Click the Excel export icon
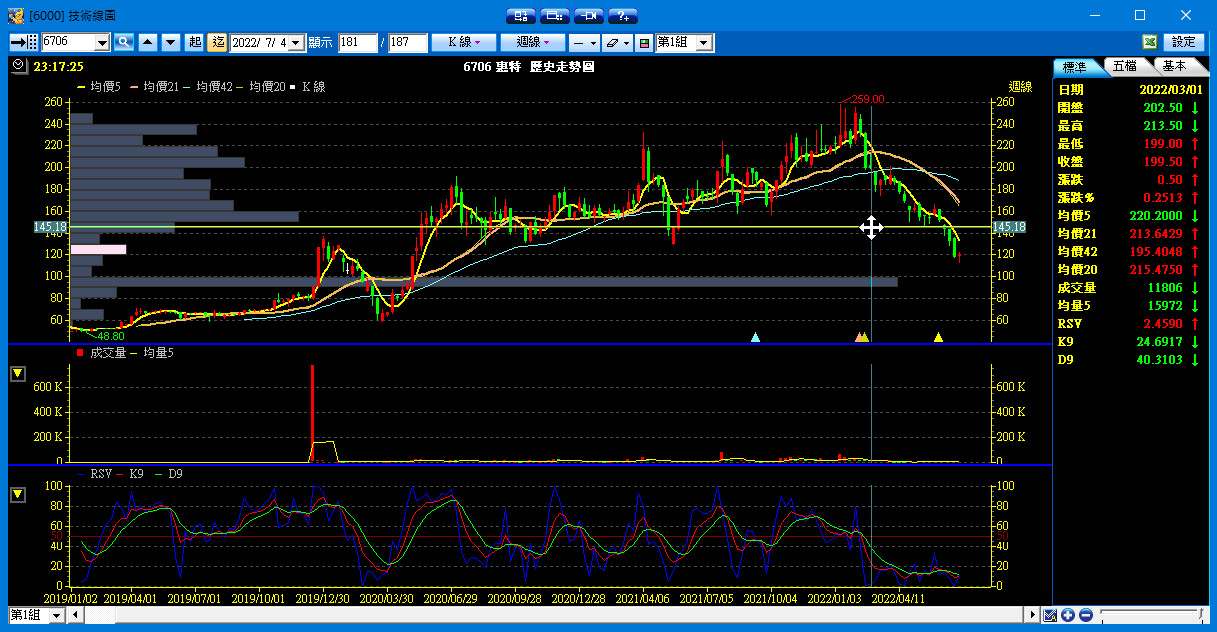This screenshot has height=632, width=1217. click(x=1150, y=42)
